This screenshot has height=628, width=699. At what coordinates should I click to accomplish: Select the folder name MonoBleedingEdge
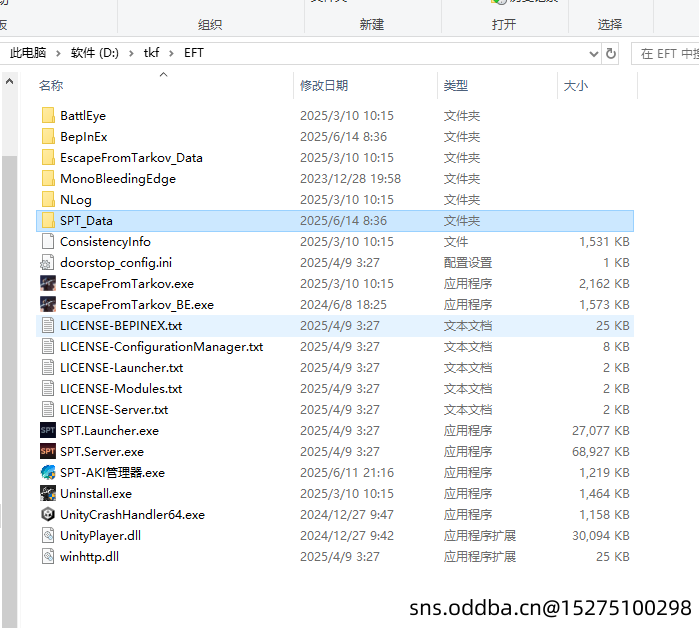118,178
